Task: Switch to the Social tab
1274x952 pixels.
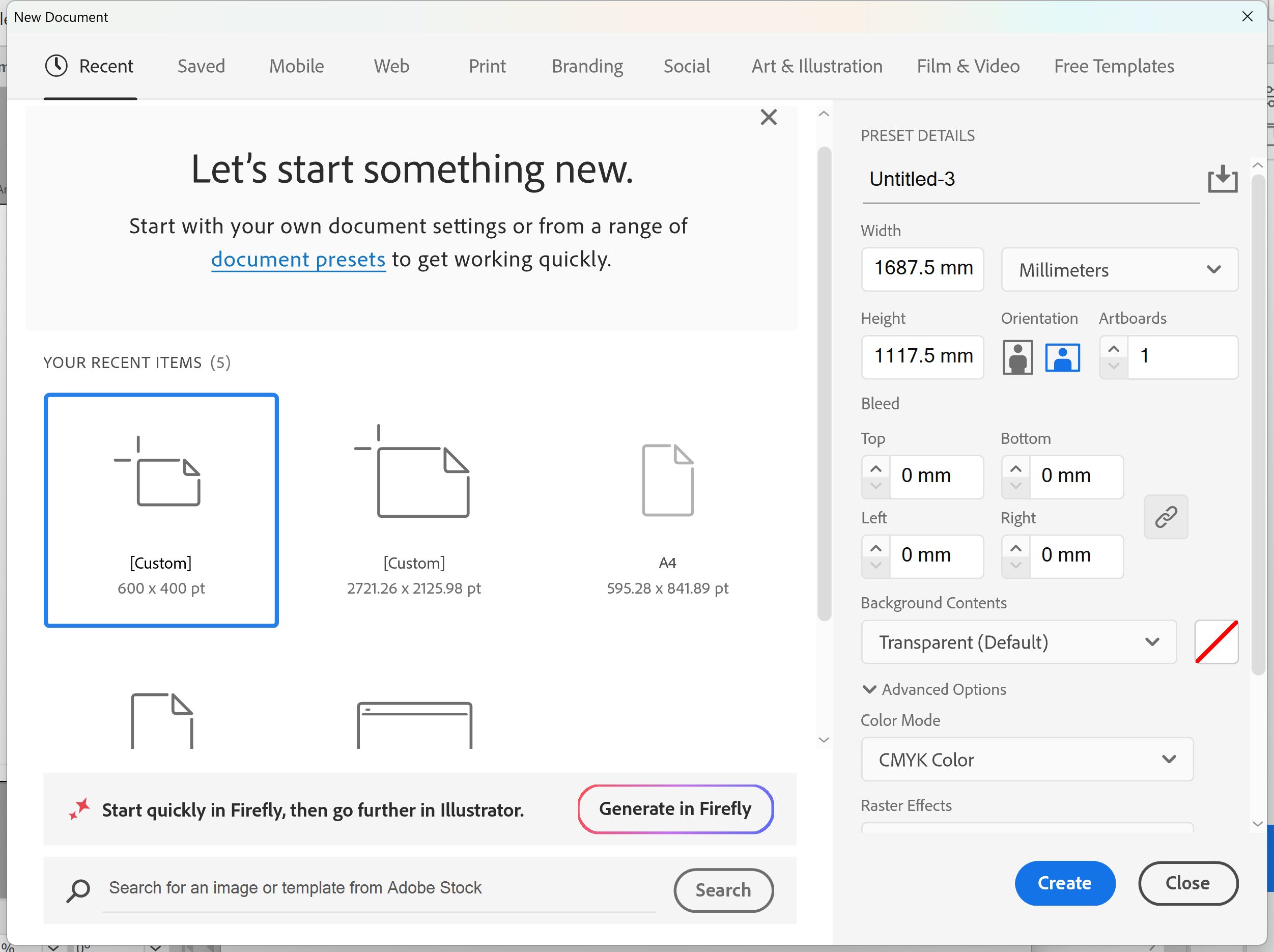Action: (687, 66)
